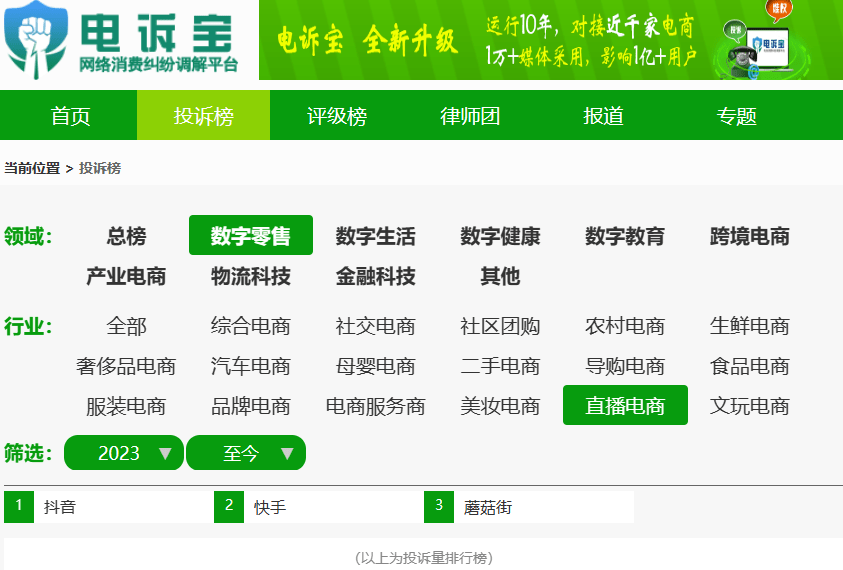This screenshot has width=843, height=570.
Task: Filter by 生鲜电商 industry
Action: [749, 326]
